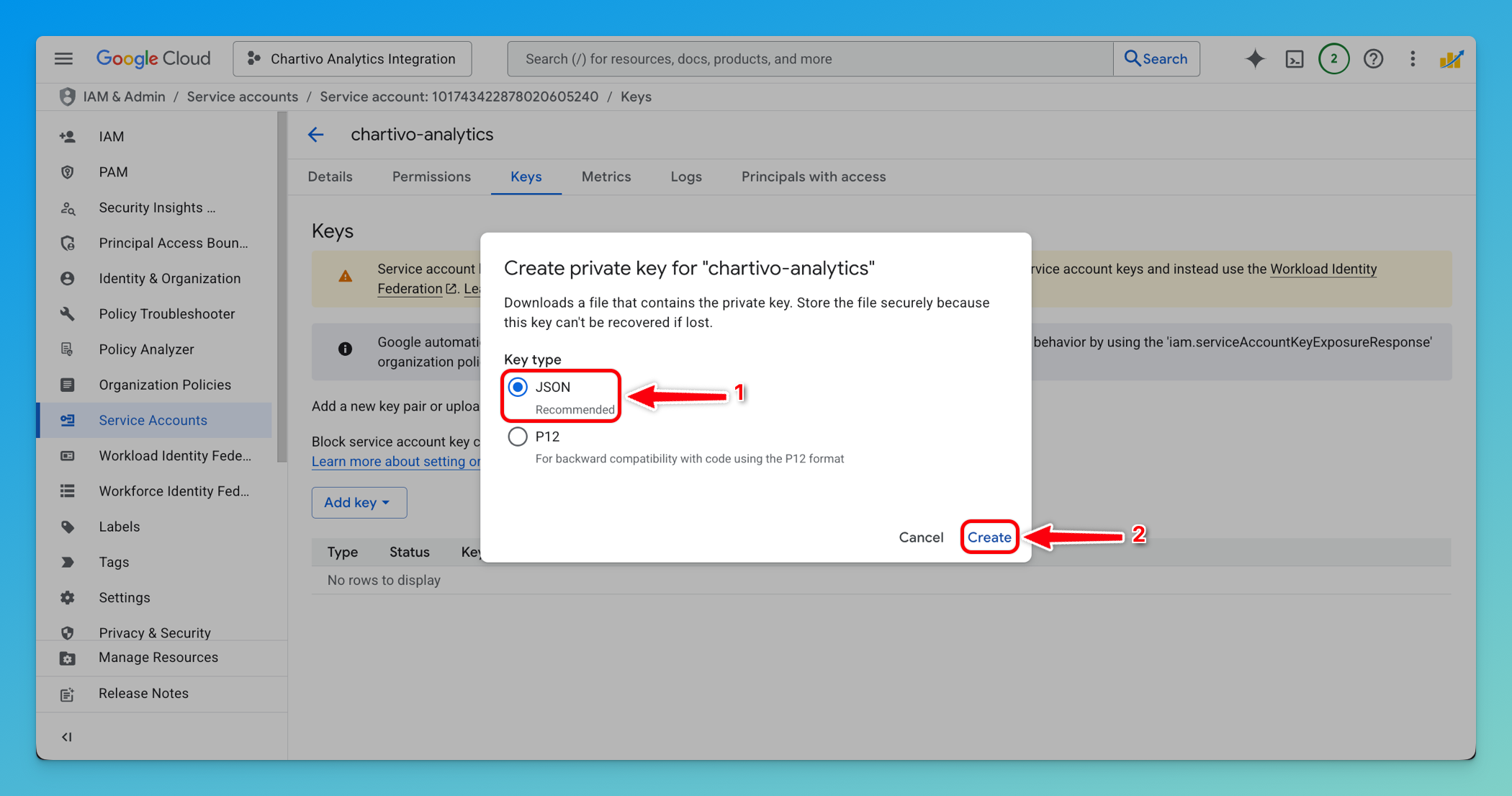Viewport: 1512px width, 796px height.
Task: Open Policy Troubleshooter in the sidebar
Action: (167, 313)
